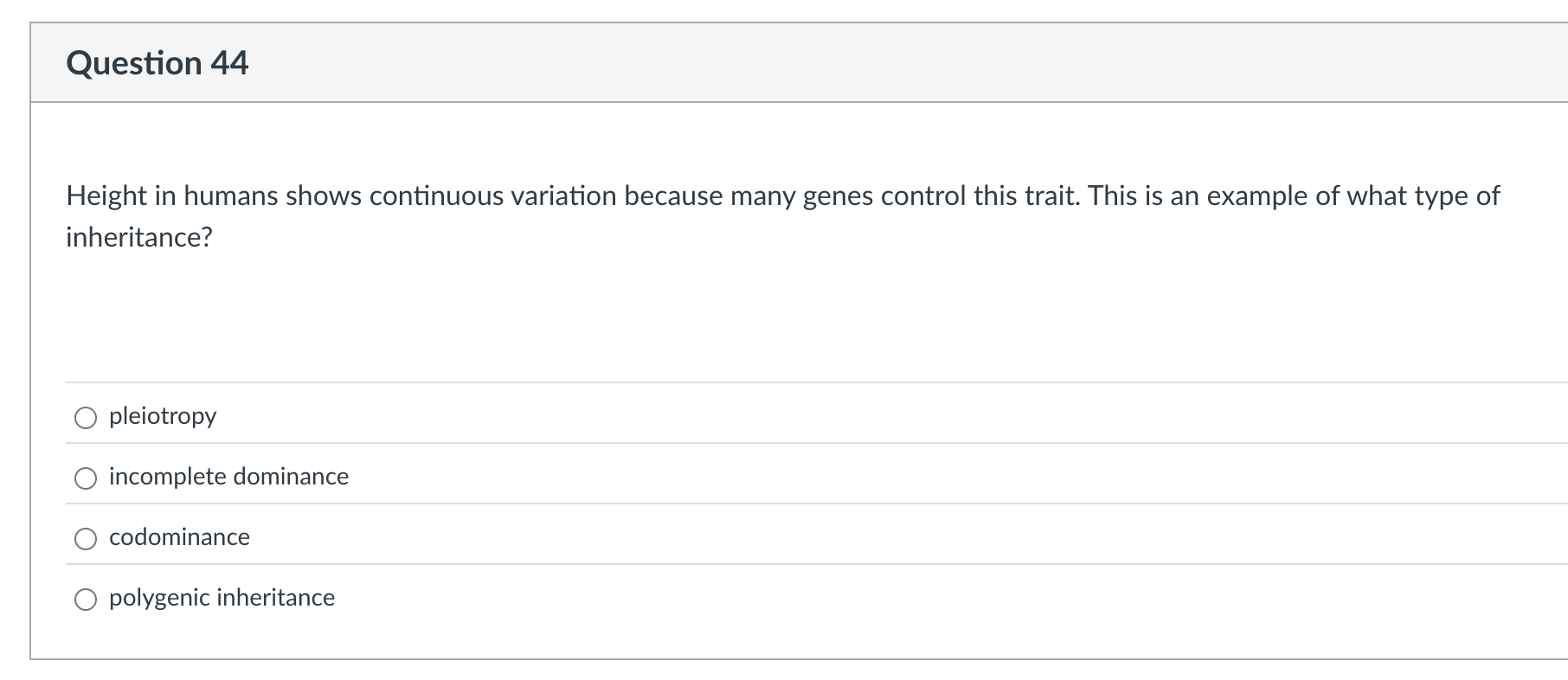Click the word inheritance in the question
Viewport: 1568px width, 680px height.
pos(138,235)
